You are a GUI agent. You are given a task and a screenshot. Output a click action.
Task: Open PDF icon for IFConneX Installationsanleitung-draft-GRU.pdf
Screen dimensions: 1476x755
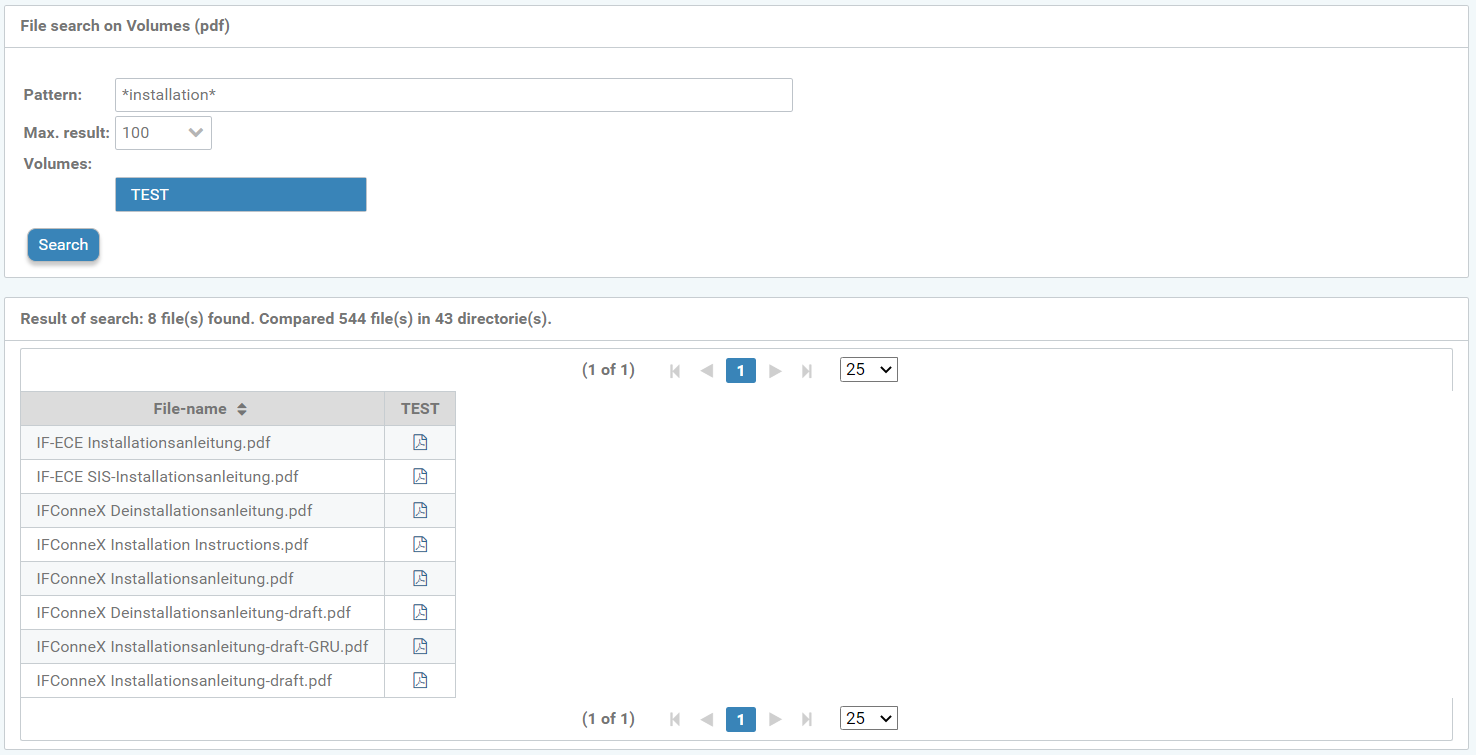click(x=420, y=646)
